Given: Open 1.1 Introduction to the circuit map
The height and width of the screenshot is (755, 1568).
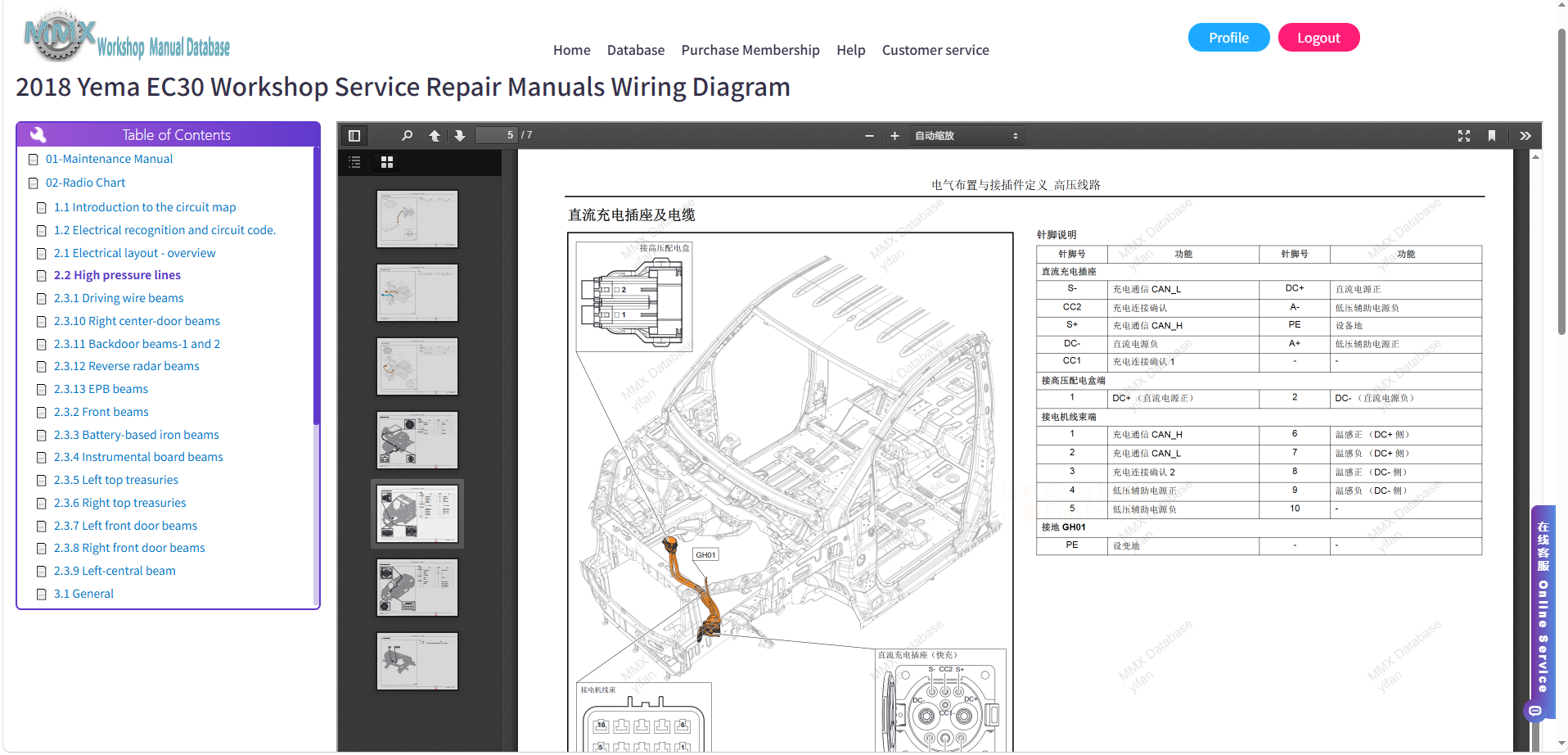Looking at the screenshot, I should pos(145,207).
